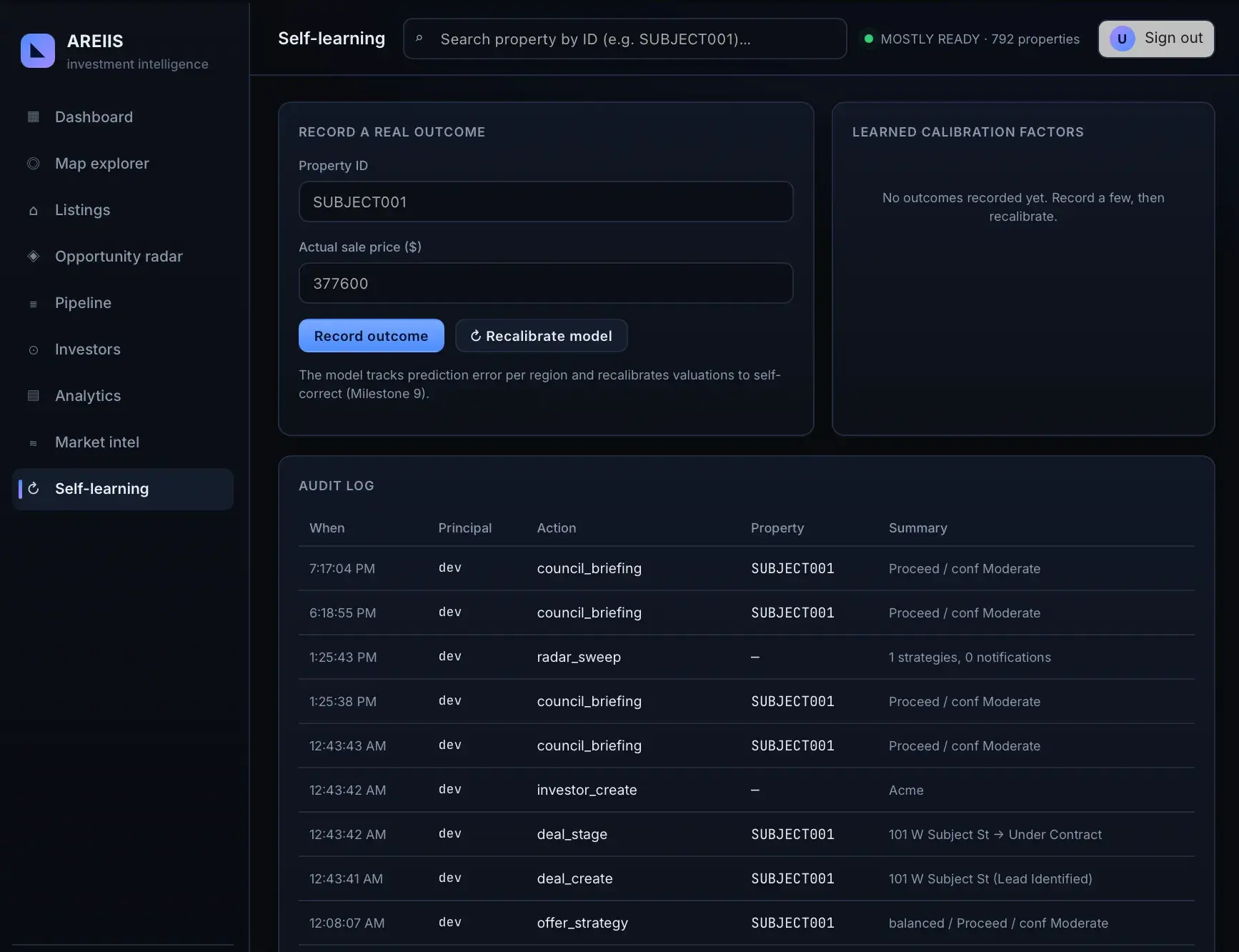Click the AUDIT LOG heading
The image size is (1239, 952).
point(336,485)
